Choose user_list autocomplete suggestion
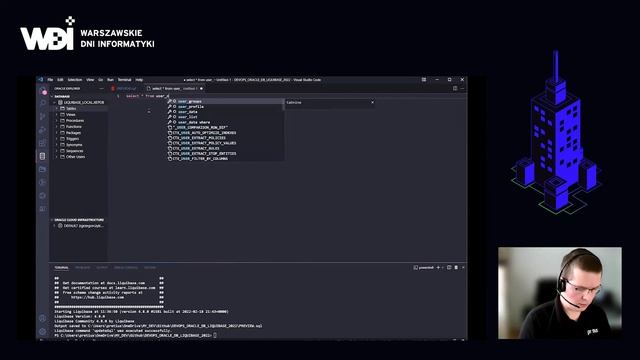 click(225, 117)
